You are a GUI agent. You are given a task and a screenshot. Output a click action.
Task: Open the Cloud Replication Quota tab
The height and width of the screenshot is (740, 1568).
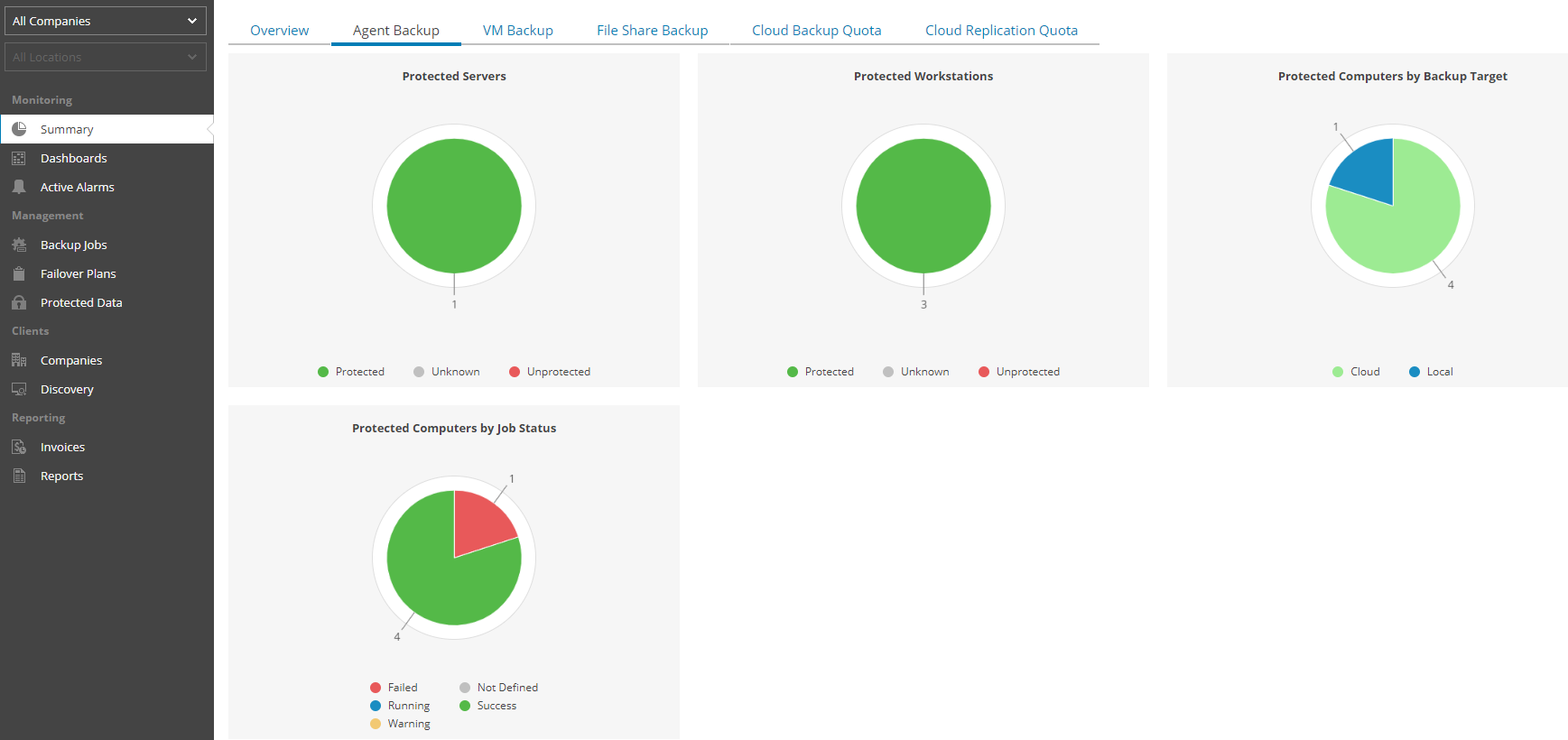pyautogui.click(x=1002, y=31)
